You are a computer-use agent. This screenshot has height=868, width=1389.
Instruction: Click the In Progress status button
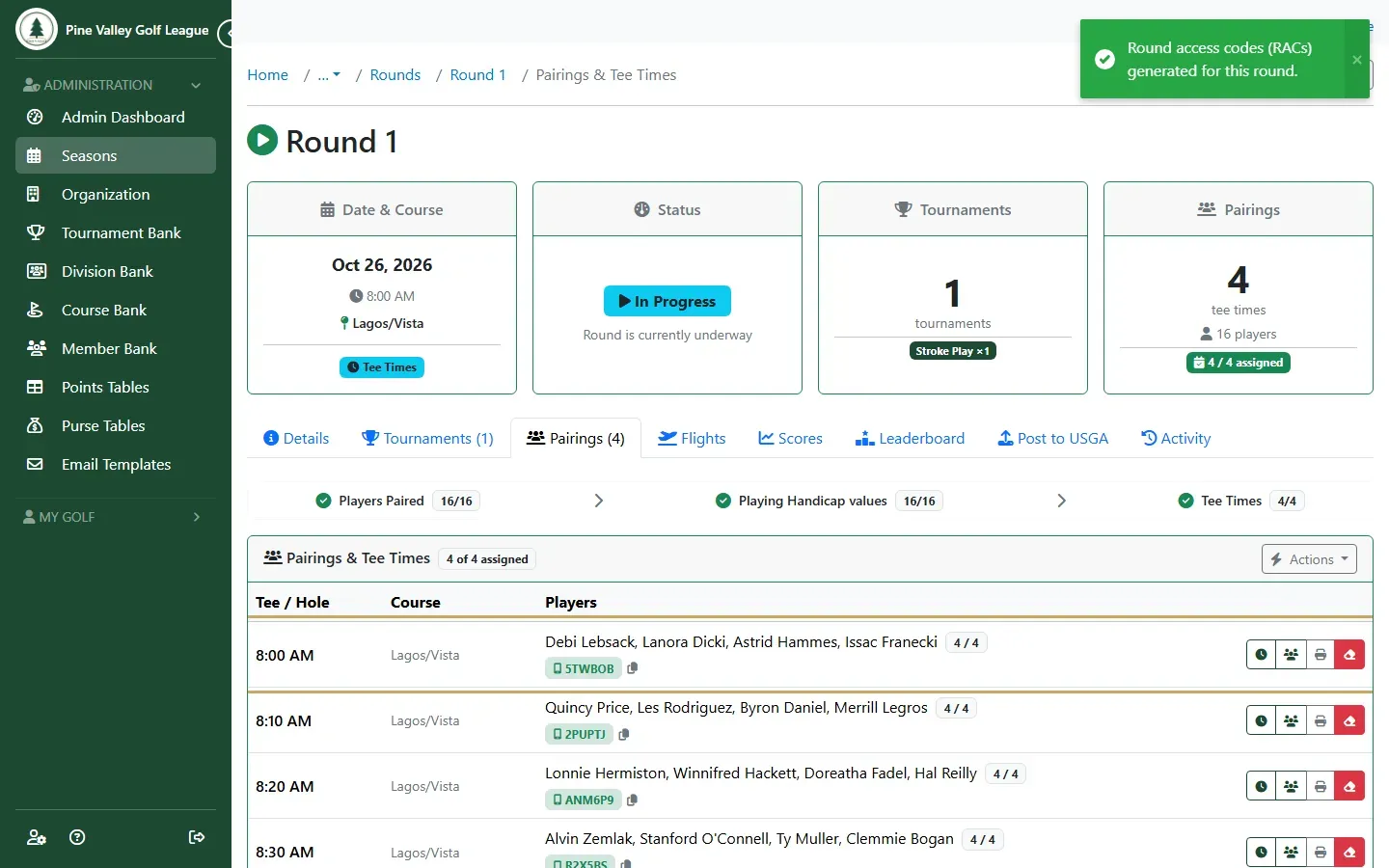(x=667, y=301)
